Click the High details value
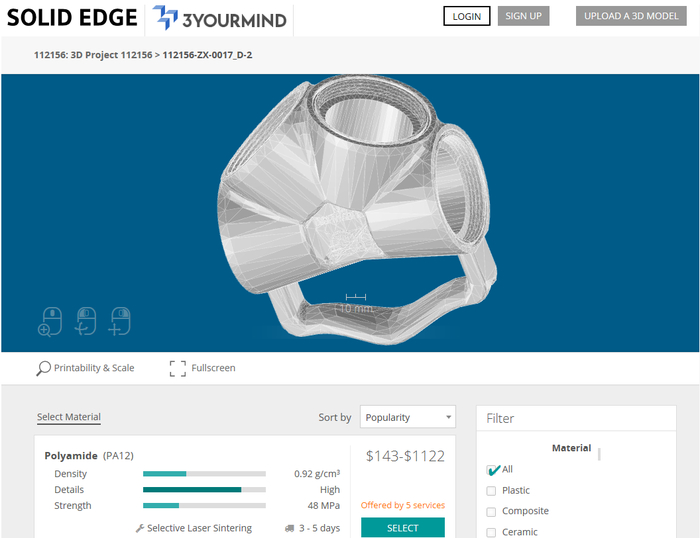The image size is (700, 538). click(330, 490)
